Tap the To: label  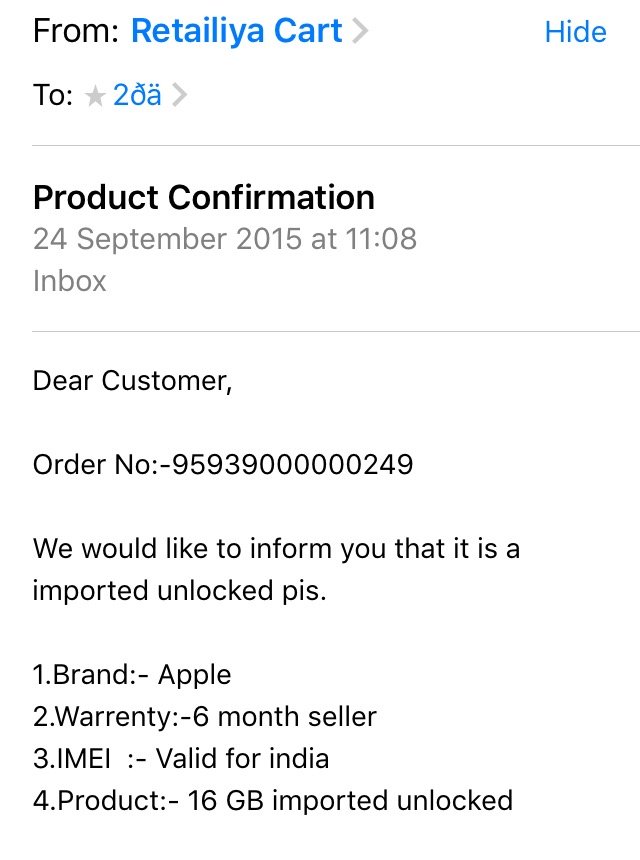click(53, 96)
